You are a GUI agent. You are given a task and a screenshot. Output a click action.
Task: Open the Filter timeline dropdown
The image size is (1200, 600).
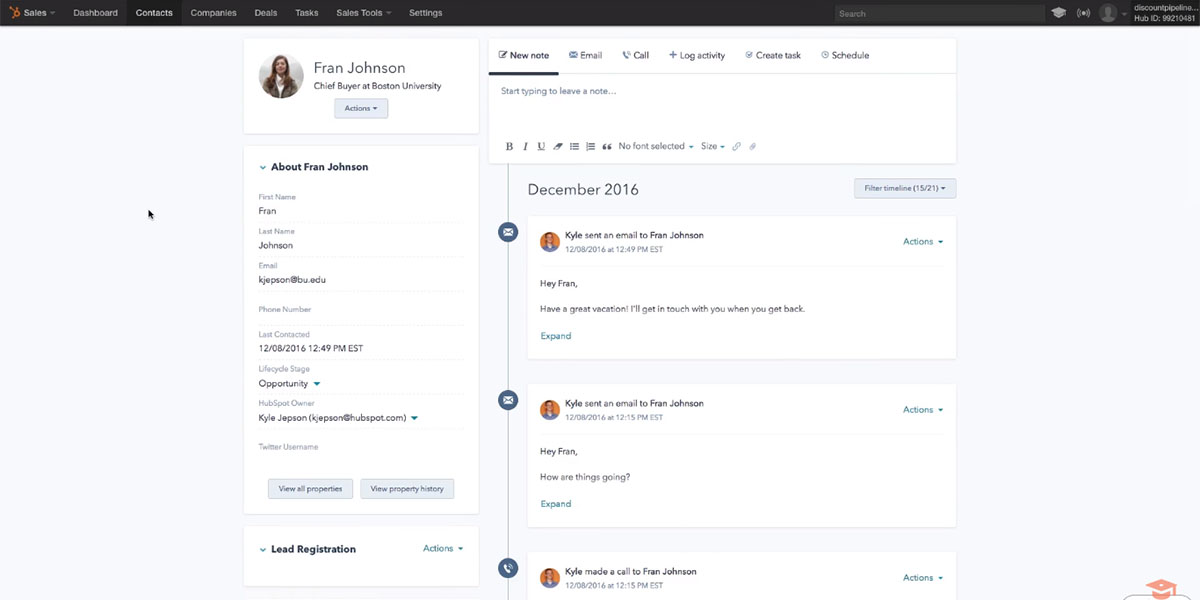(x=905, y=188)
